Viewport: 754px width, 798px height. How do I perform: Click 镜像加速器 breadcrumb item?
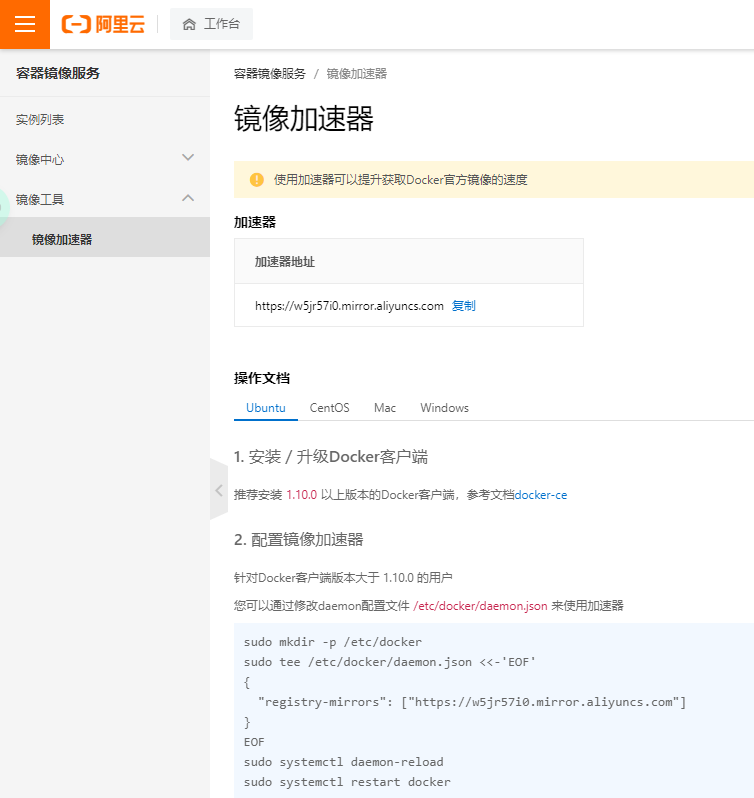coord(356,74)
